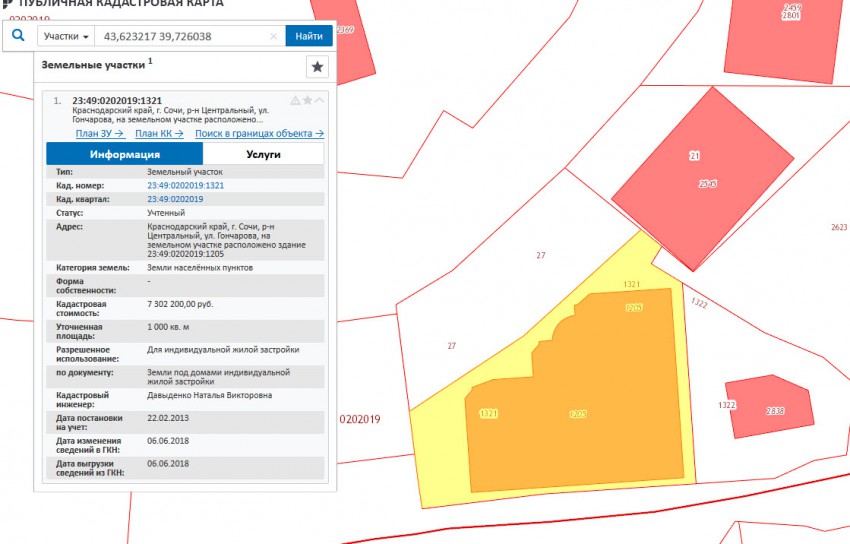Open the План ЗУ link
850x544 pixels.
coord(99,133)
